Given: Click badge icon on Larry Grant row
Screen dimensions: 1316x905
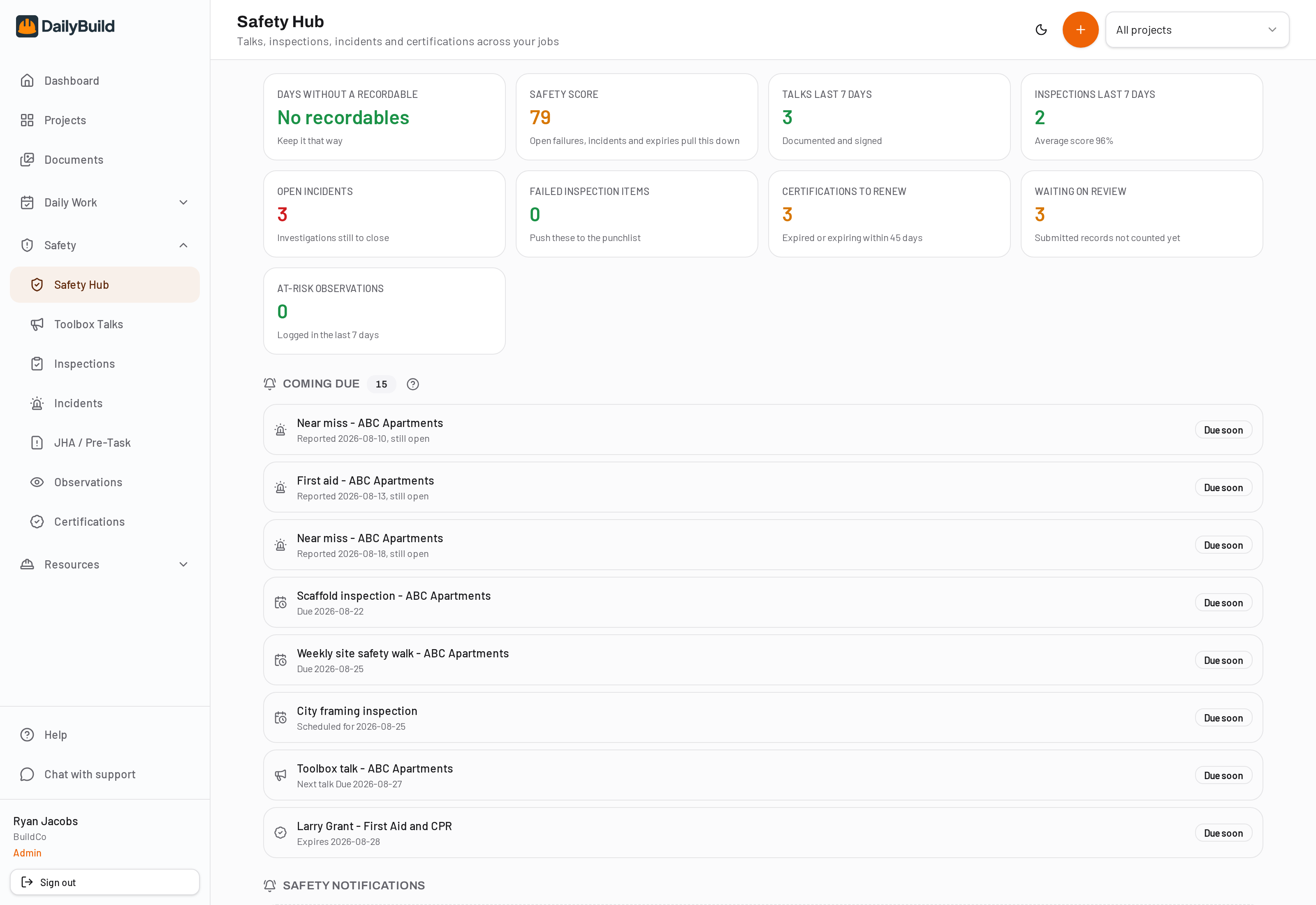Looking at the screenshot, I should point(280,833).
